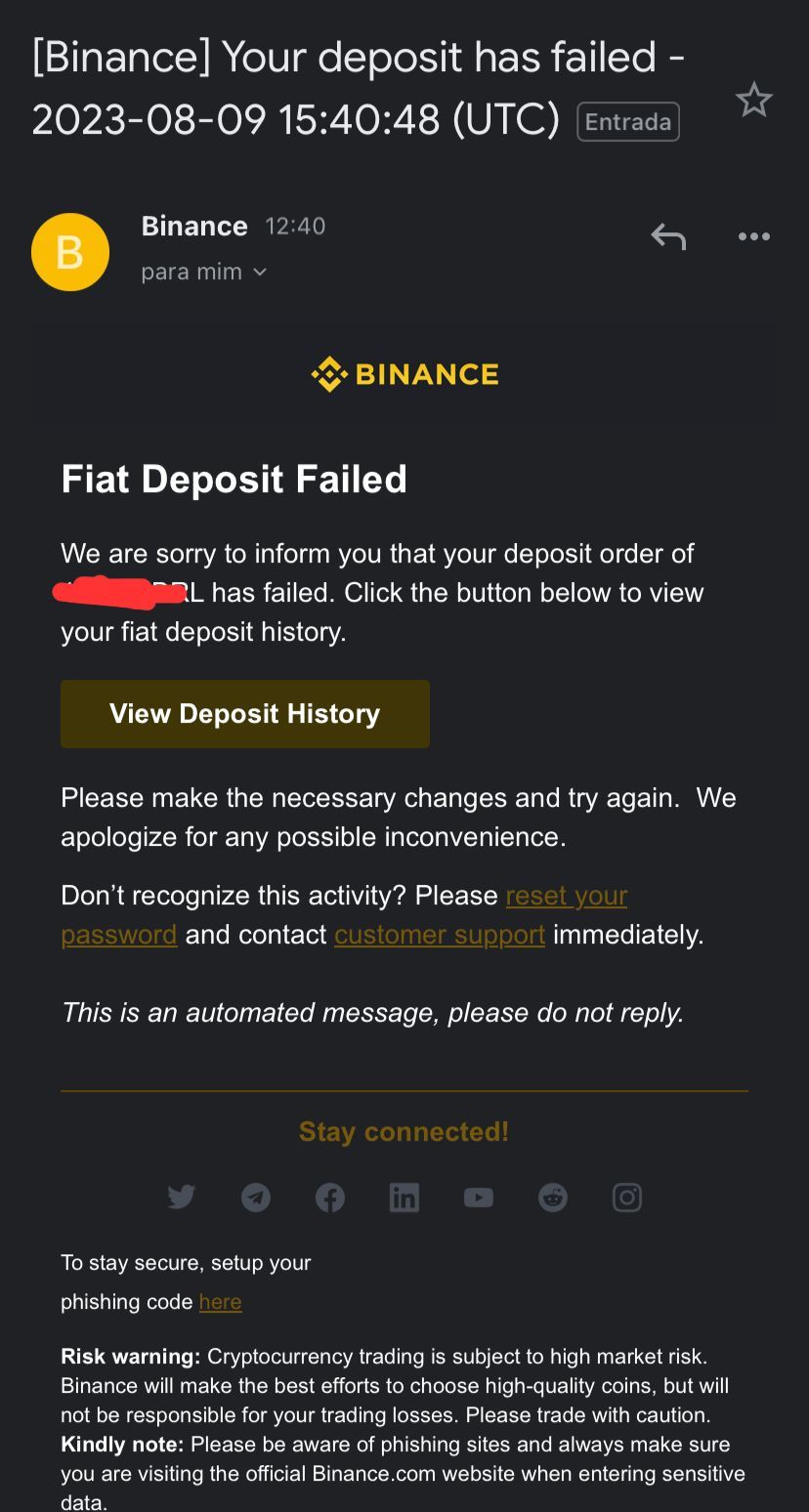Open the 'customer support' link
Screen dimensions: 809x1512
[440, 935]
